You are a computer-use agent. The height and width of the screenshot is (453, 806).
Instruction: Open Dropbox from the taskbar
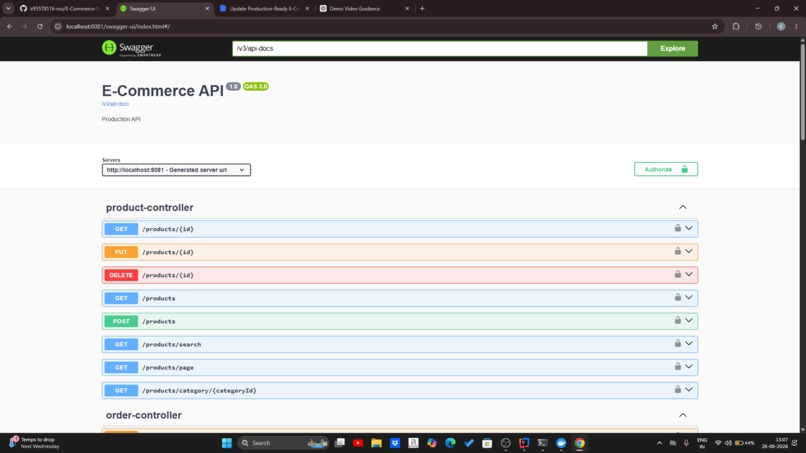395,443
